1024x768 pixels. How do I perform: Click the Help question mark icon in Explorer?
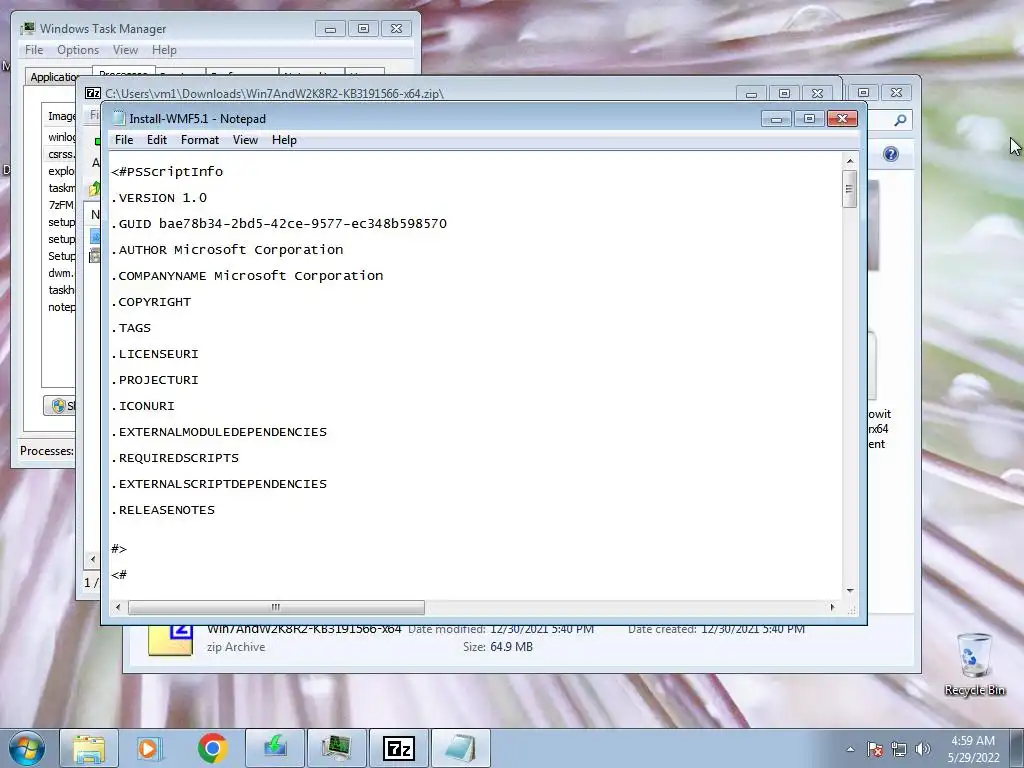point(891,154)
